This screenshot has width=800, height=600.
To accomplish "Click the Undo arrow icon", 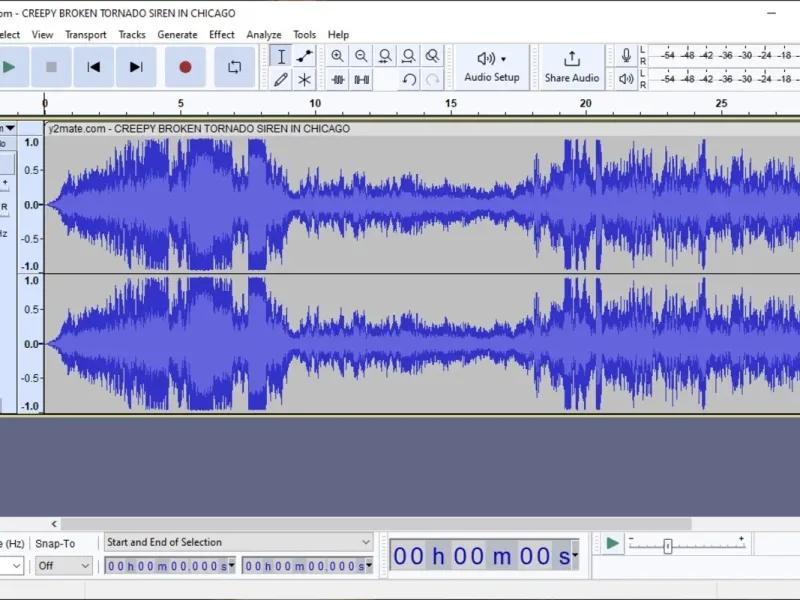I will pos(409,80).
